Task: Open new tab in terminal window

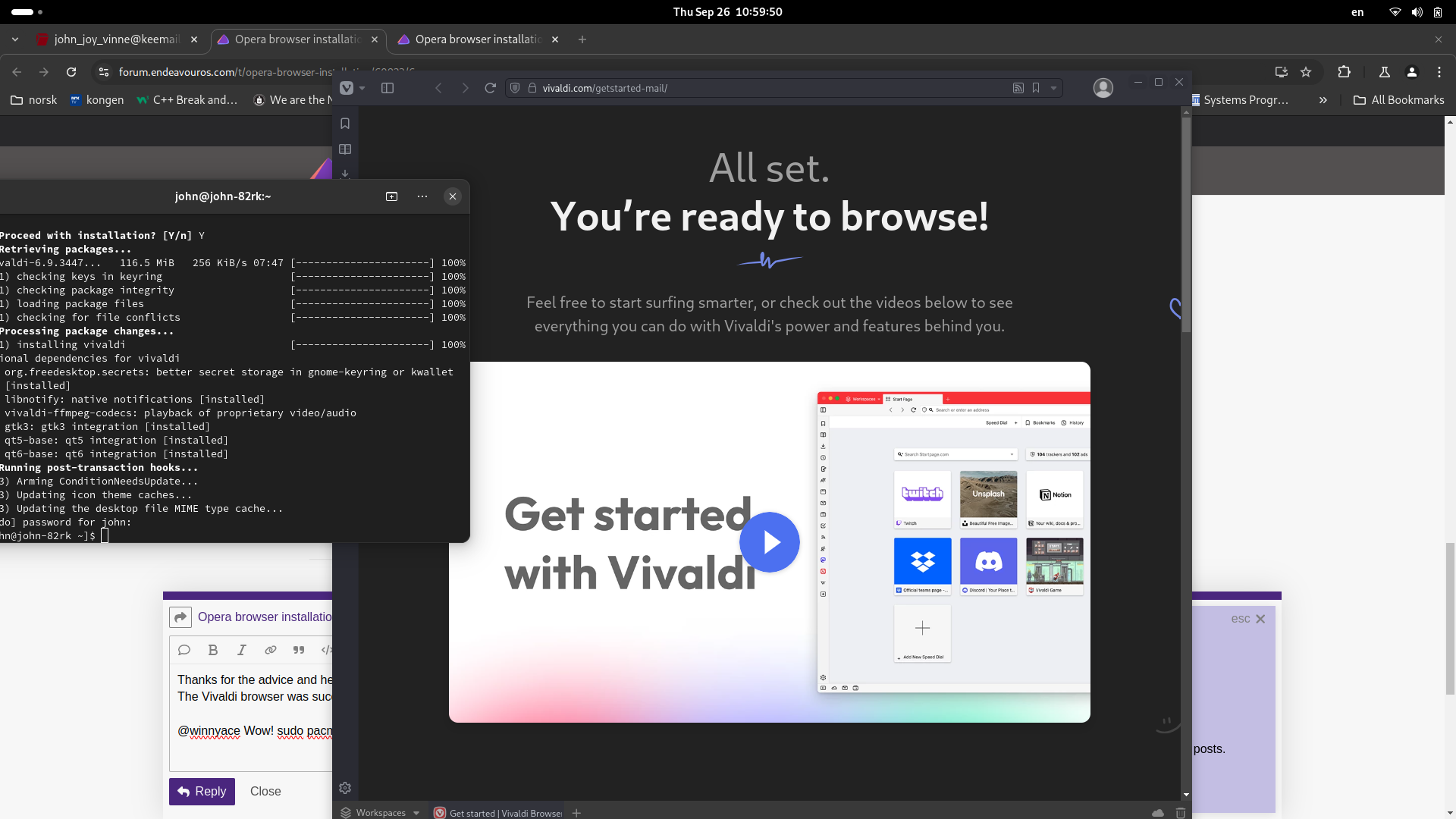Action: pos(391,196)
